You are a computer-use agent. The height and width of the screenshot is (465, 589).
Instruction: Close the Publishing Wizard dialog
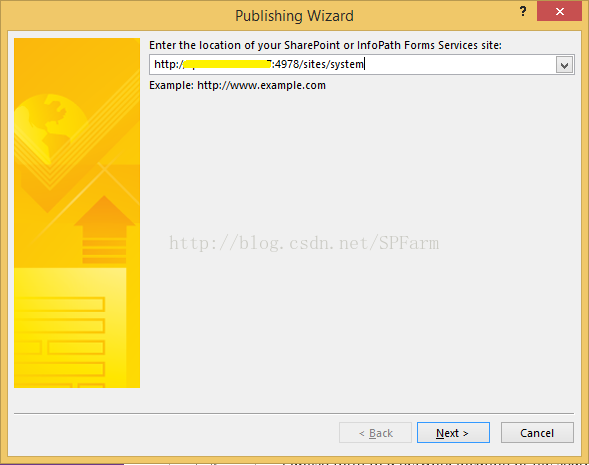click(x=559, y=11)
